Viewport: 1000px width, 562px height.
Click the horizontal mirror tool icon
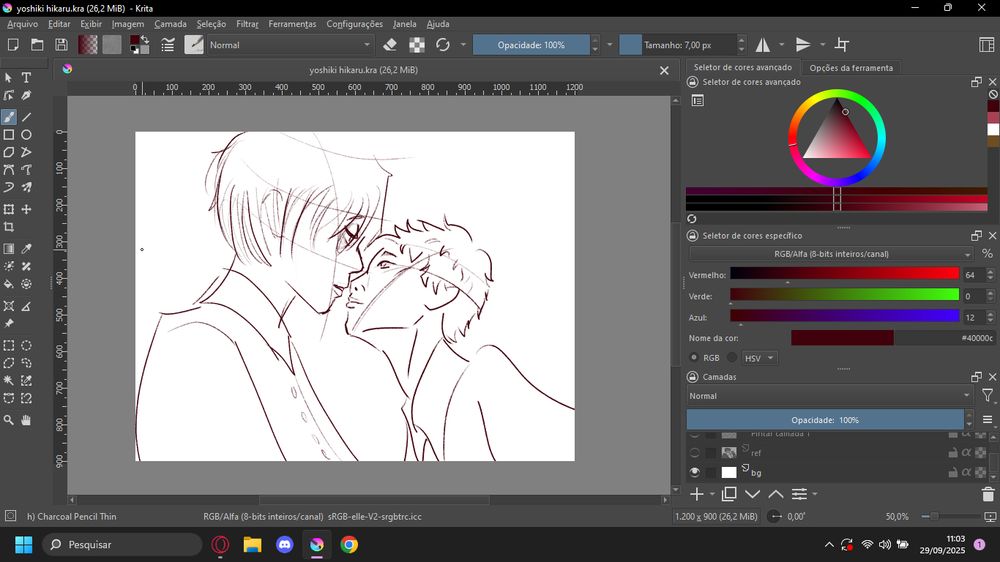point(762,45)
